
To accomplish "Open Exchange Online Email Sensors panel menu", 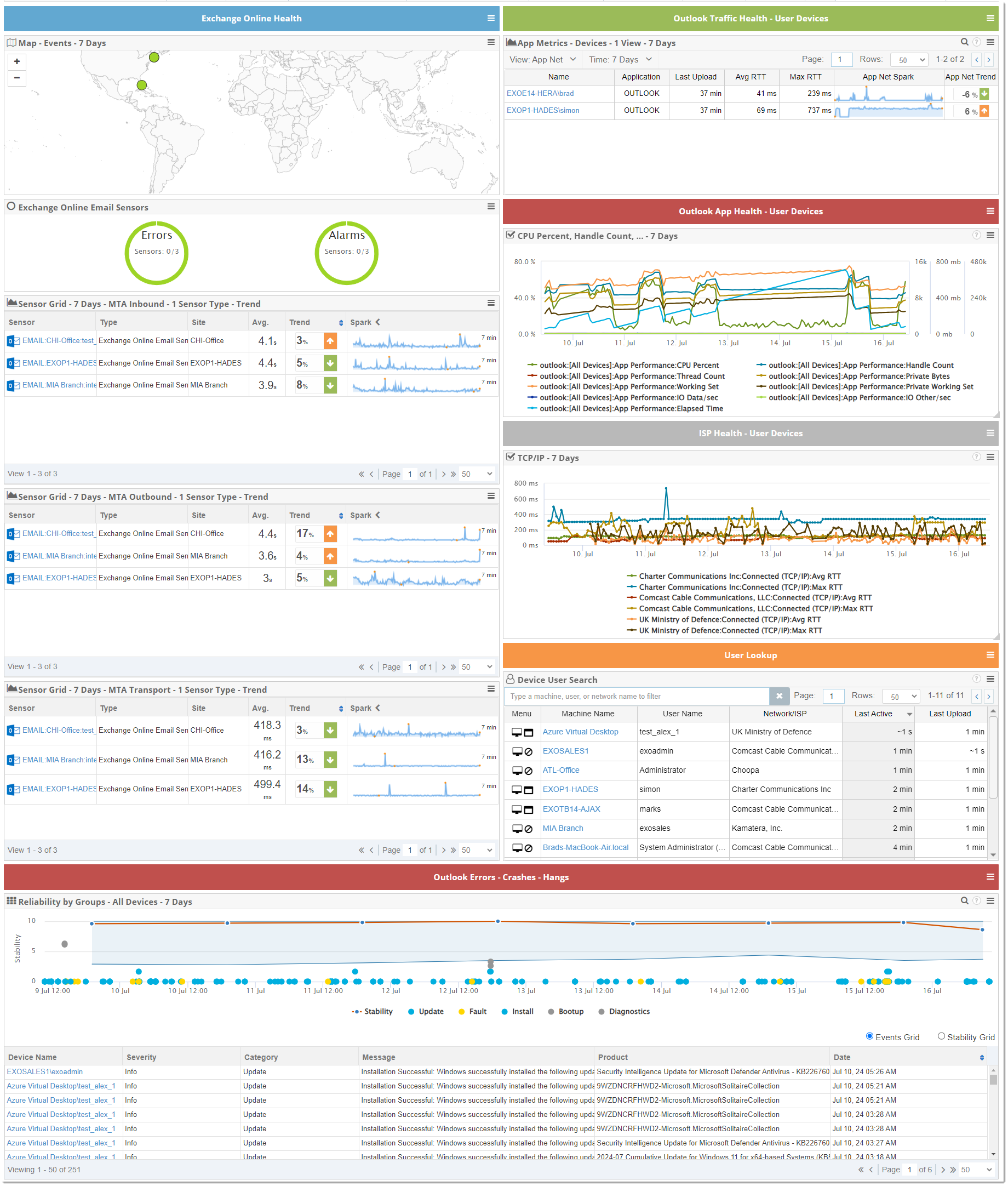I will point(490,206).
